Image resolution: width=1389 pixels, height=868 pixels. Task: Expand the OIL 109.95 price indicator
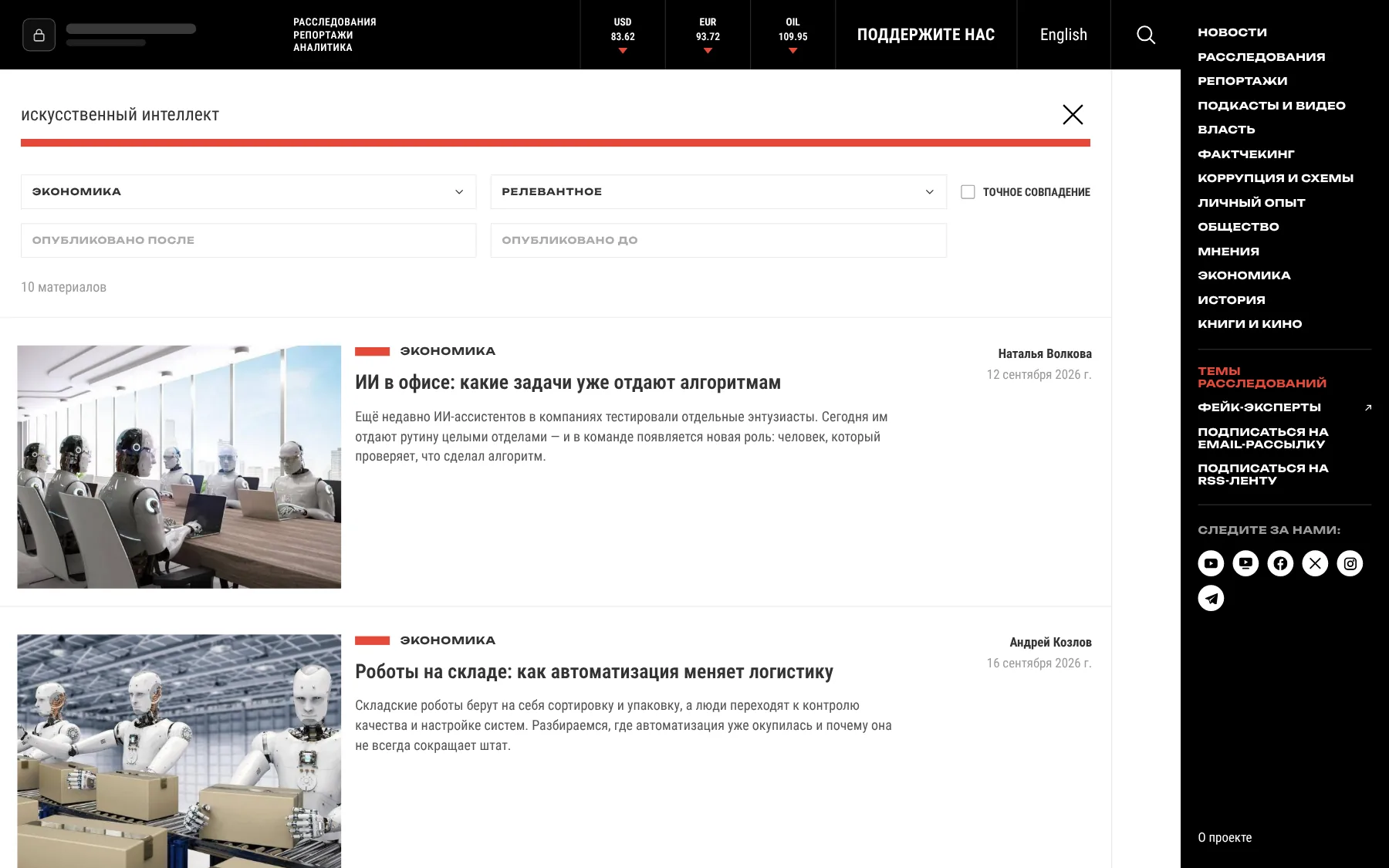coord(793,35)
